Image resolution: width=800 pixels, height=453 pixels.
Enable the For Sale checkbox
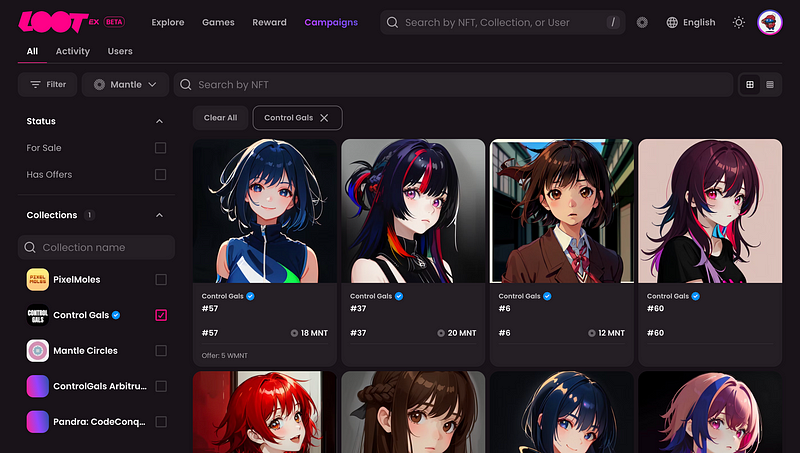160,148
